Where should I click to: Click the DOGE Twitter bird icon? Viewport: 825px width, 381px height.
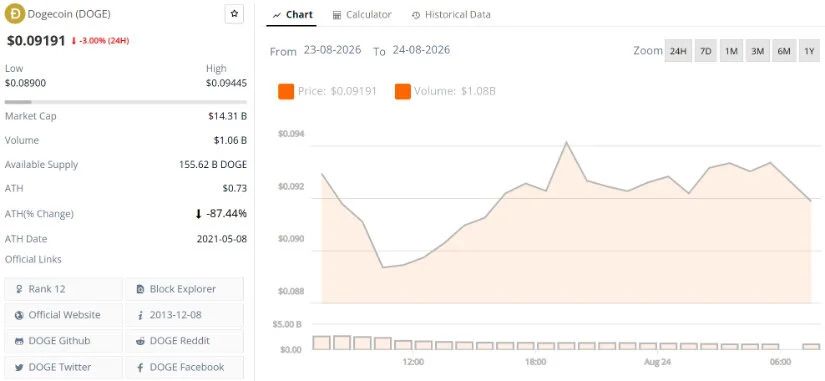19,367
